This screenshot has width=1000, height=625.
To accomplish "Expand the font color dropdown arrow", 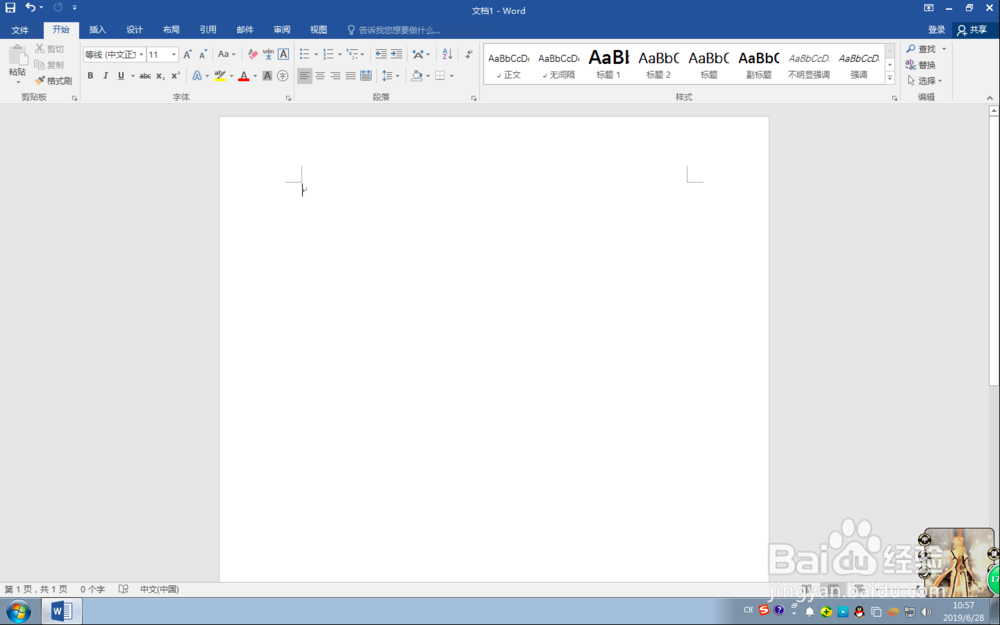I will tap(255, 75).
